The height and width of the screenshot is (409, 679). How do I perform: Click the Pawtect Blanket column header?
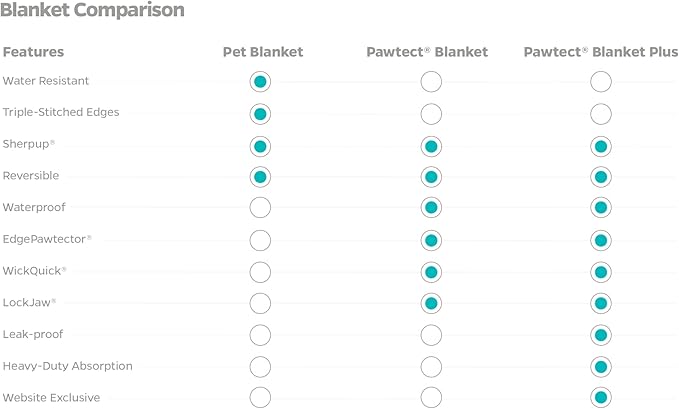pyautogui.click(x=430, y=51)
